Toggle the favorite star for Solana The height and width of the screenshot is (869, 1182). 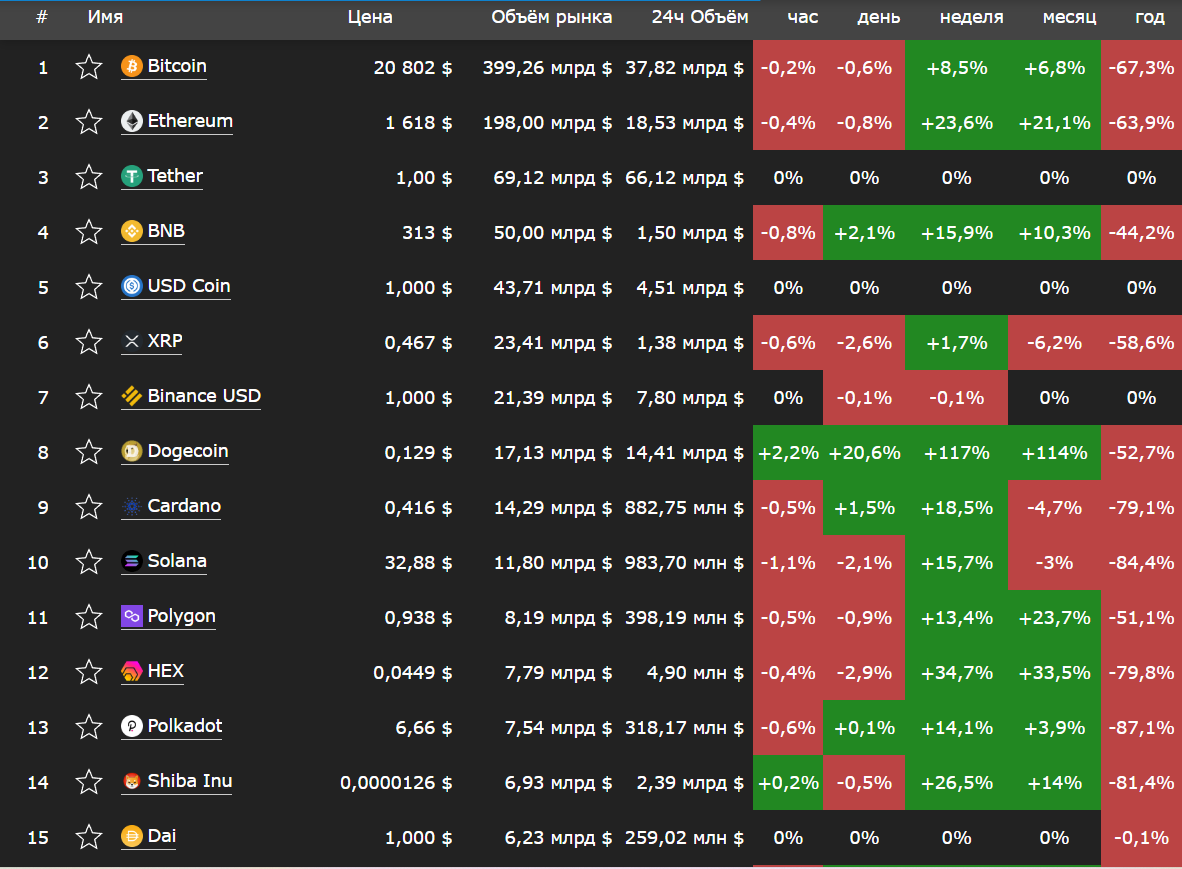(89, 562)
